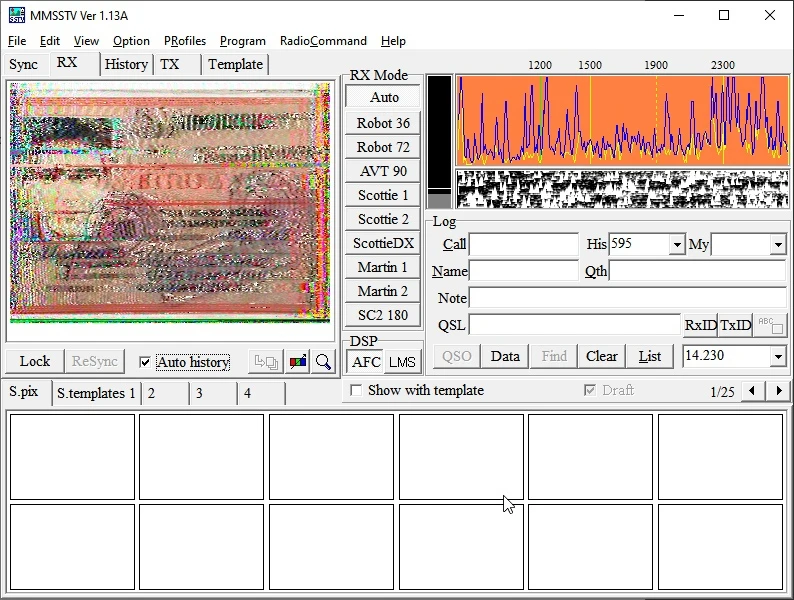The width and height of the screenshot is (794, 600).
Task: Disable the Auto history checkbox
Action: pos(146,362)
